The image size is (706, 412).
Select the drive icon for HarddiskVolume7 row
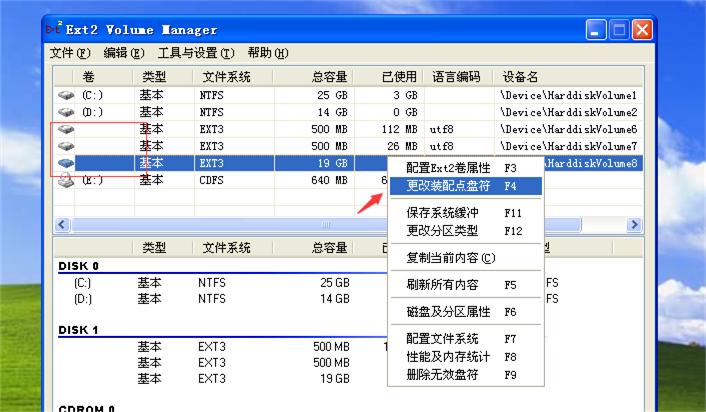pyautogui.click(x=66, y=146)
